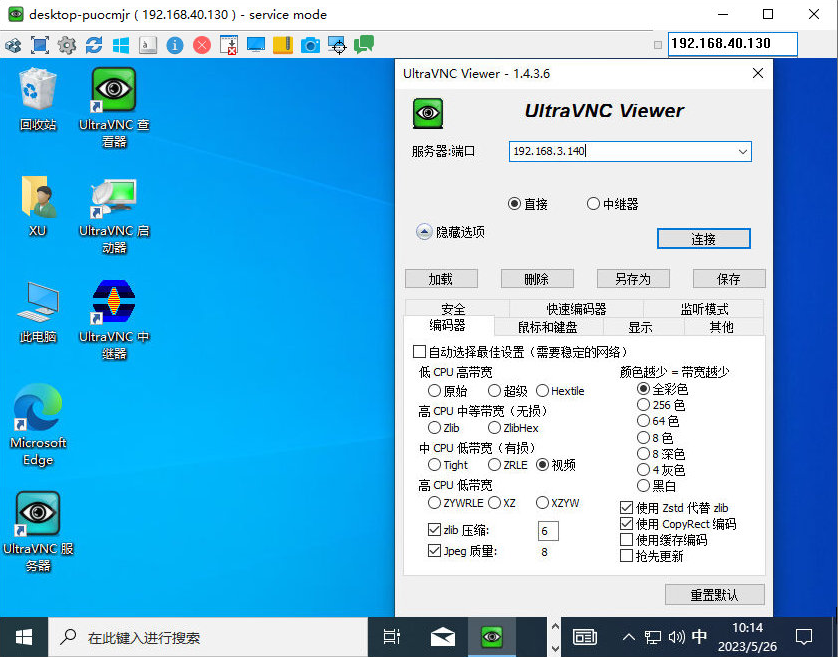This screenshot has width=839, height=657.
Task: Switch to 监听模式 tab
Action: point(704,309)
